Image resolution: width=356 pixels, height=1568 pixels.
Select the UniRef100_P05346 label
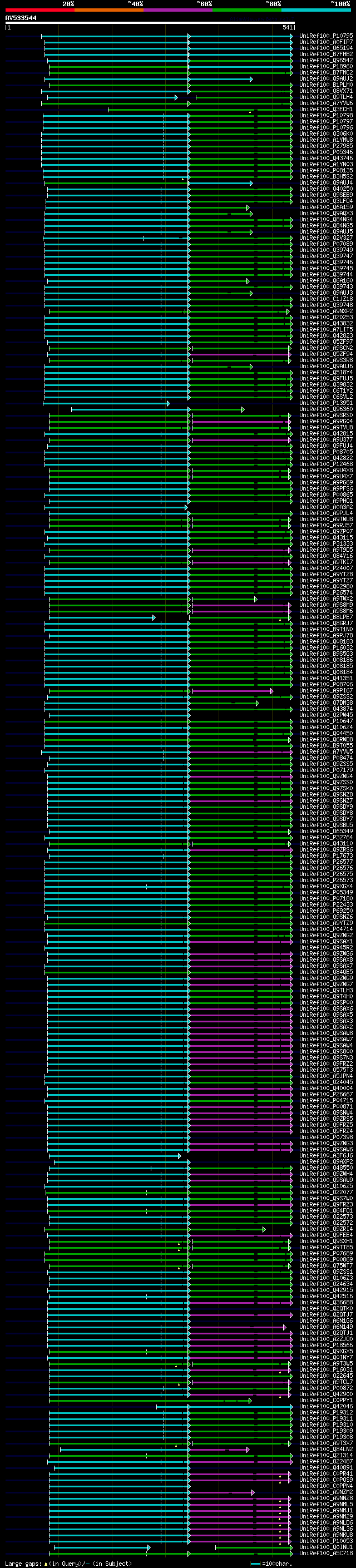click(x=326, y=152)
